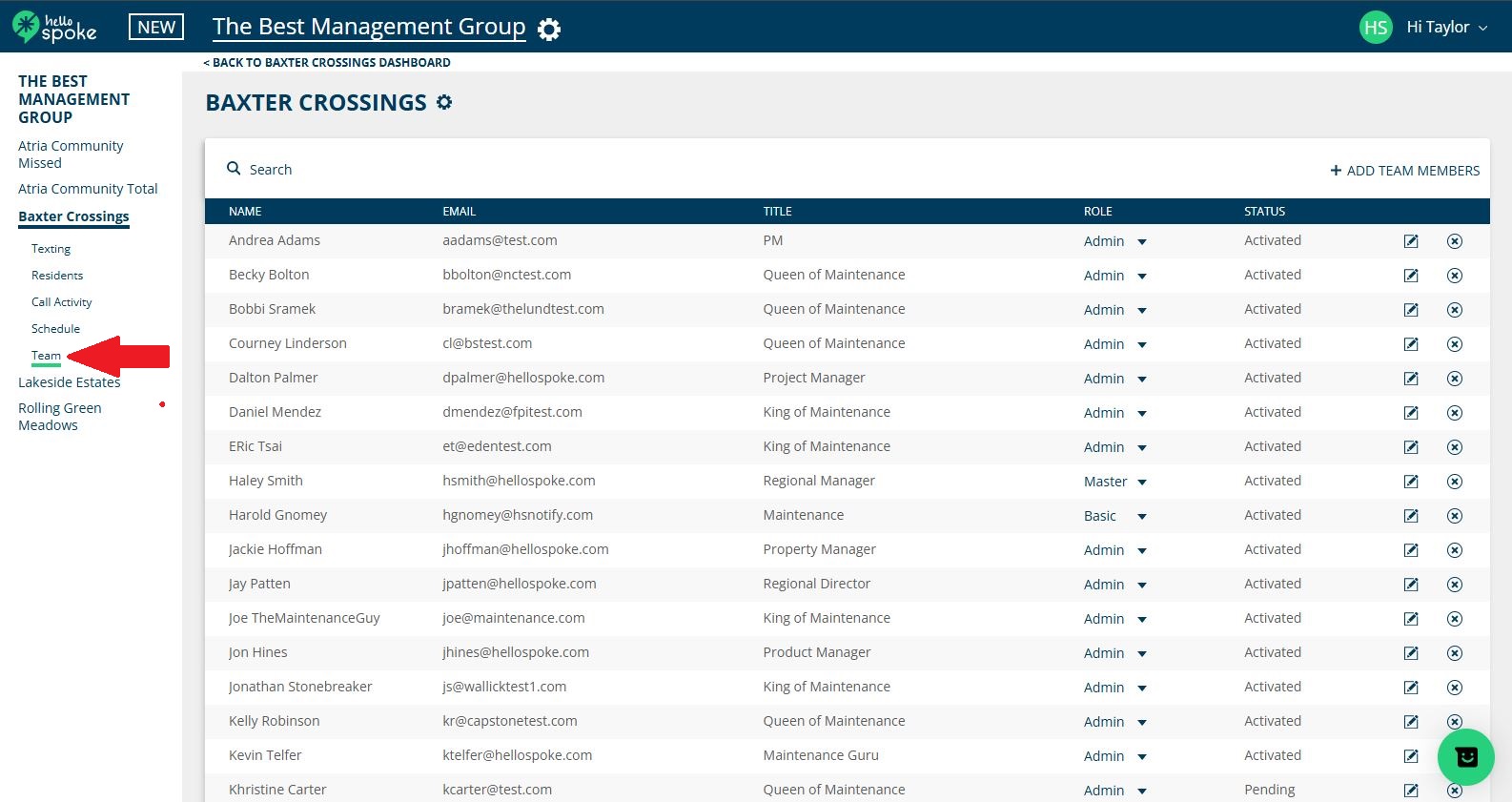Edit Bobbi Sramek entry
The image size is (1512, 802).
click(1411, 310)
